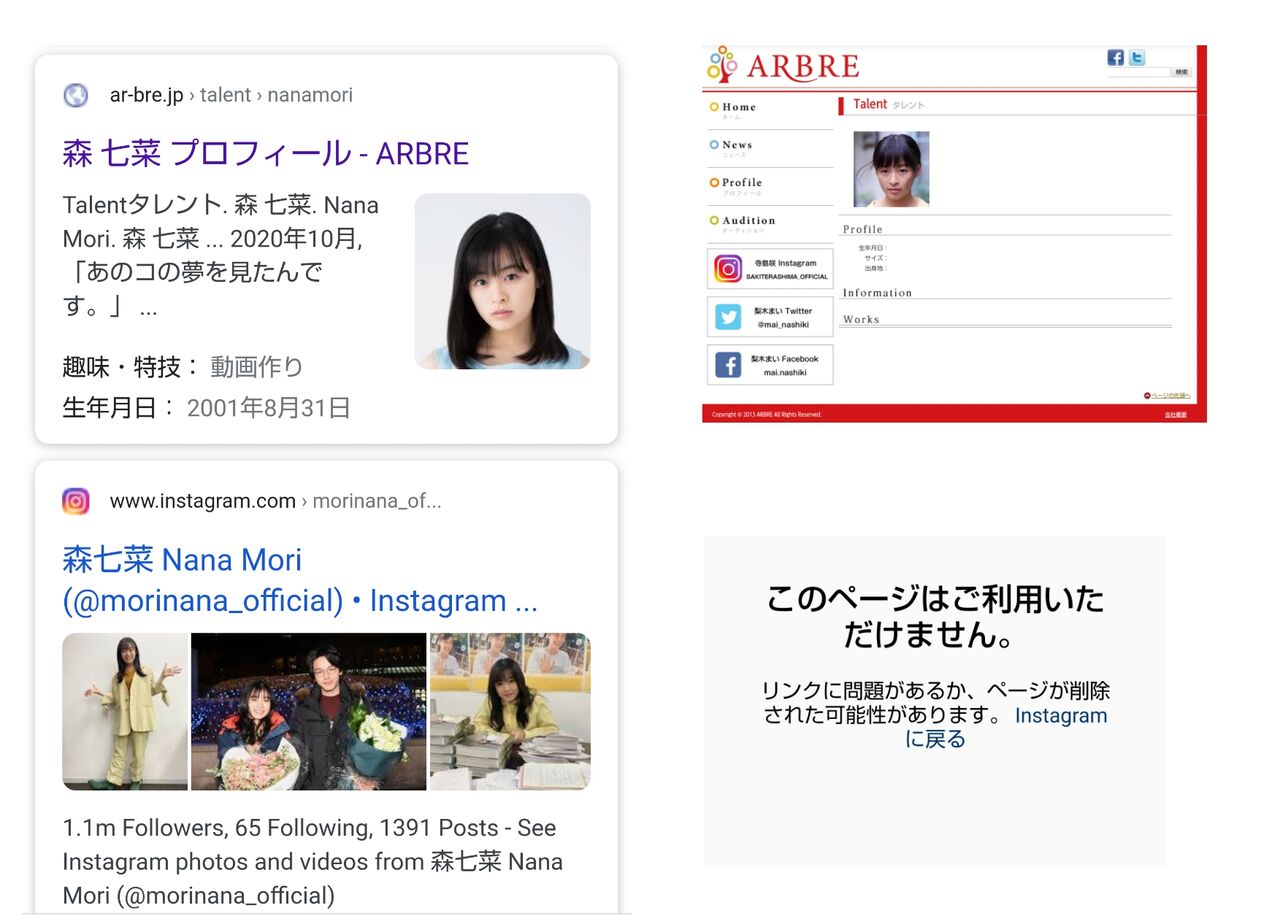Click the Instagramに戻る link
The width and height of the screenshot is (1280, 916).
pyautogui.click(x=1006, y=727)
